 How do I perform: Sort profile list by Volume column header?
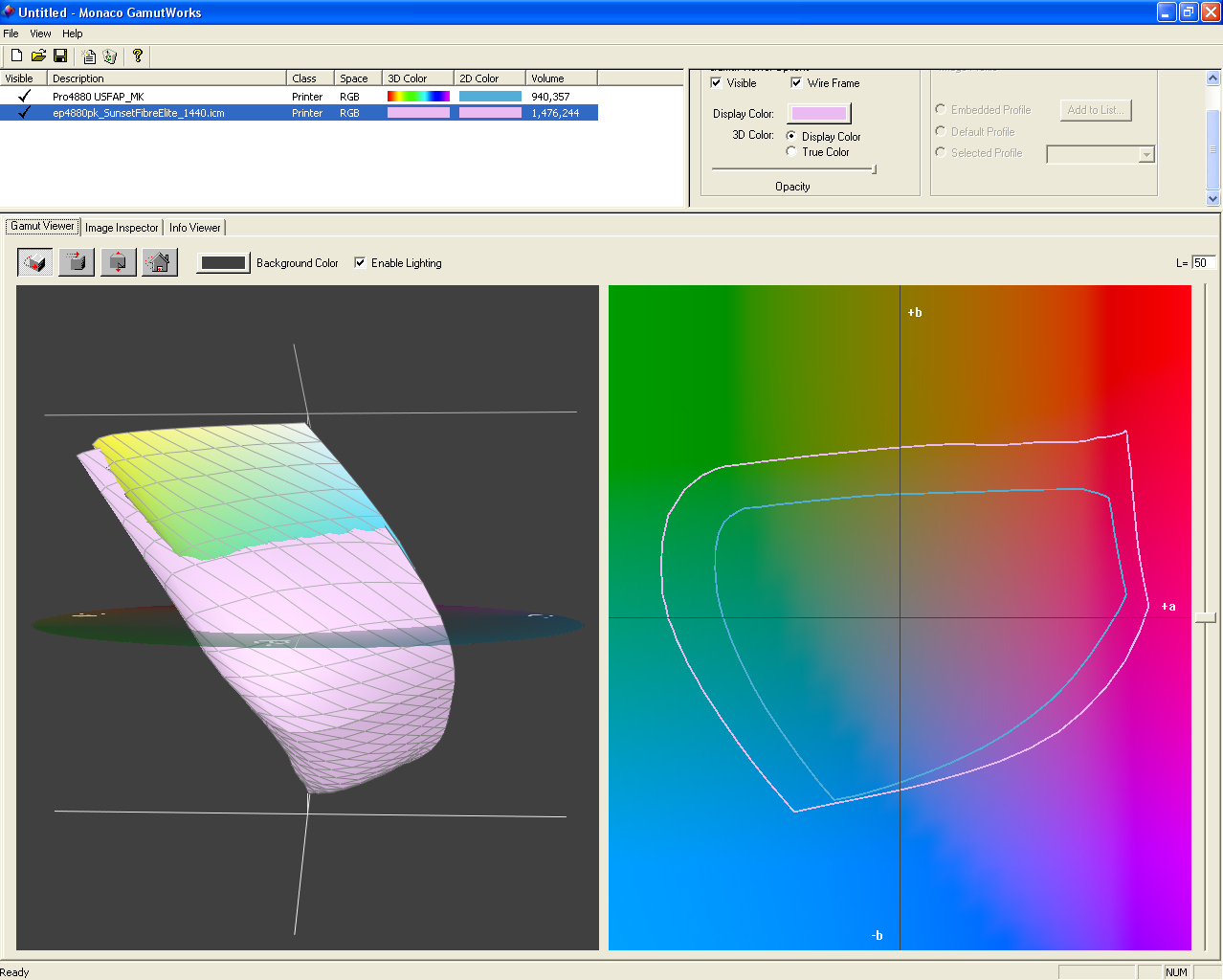point(561,78)
